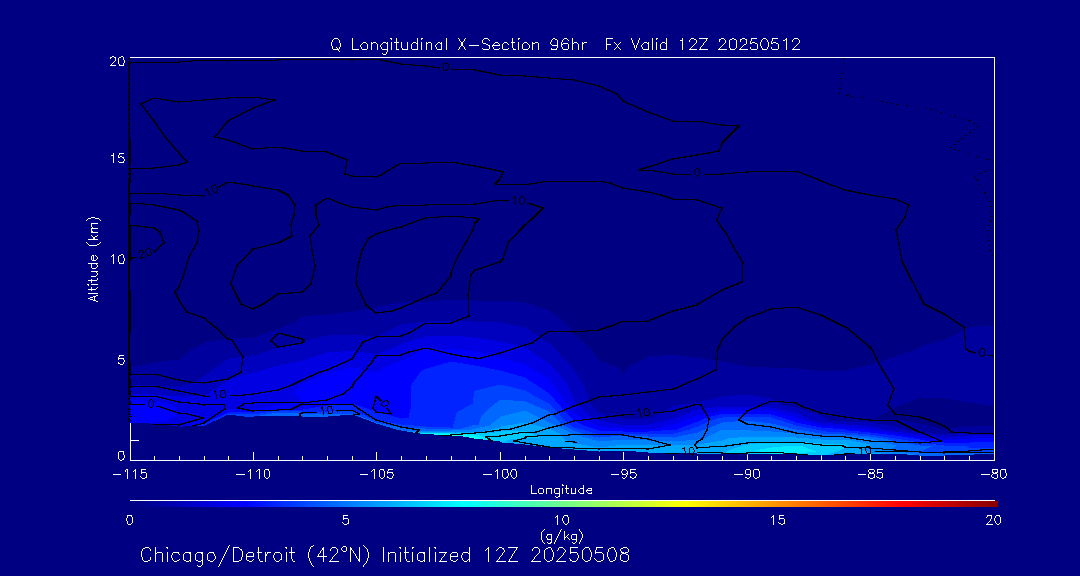
Task: Select the 10 km altitude tick label
Action: click(115, 259)
